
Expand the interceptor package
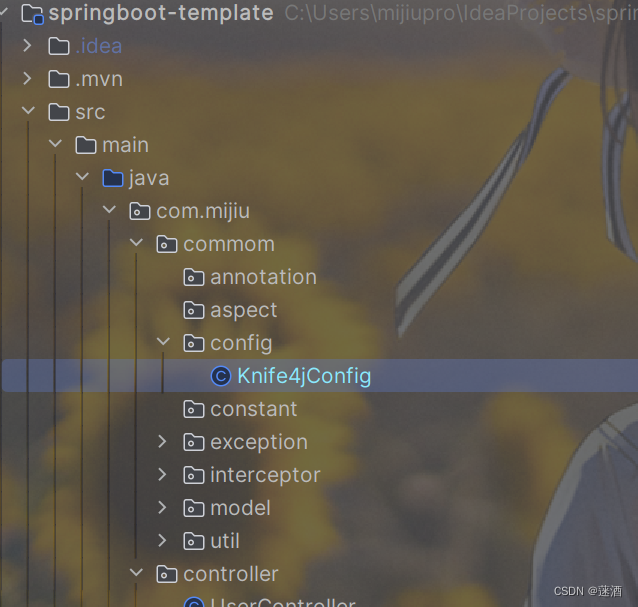[x=162, y=474]
